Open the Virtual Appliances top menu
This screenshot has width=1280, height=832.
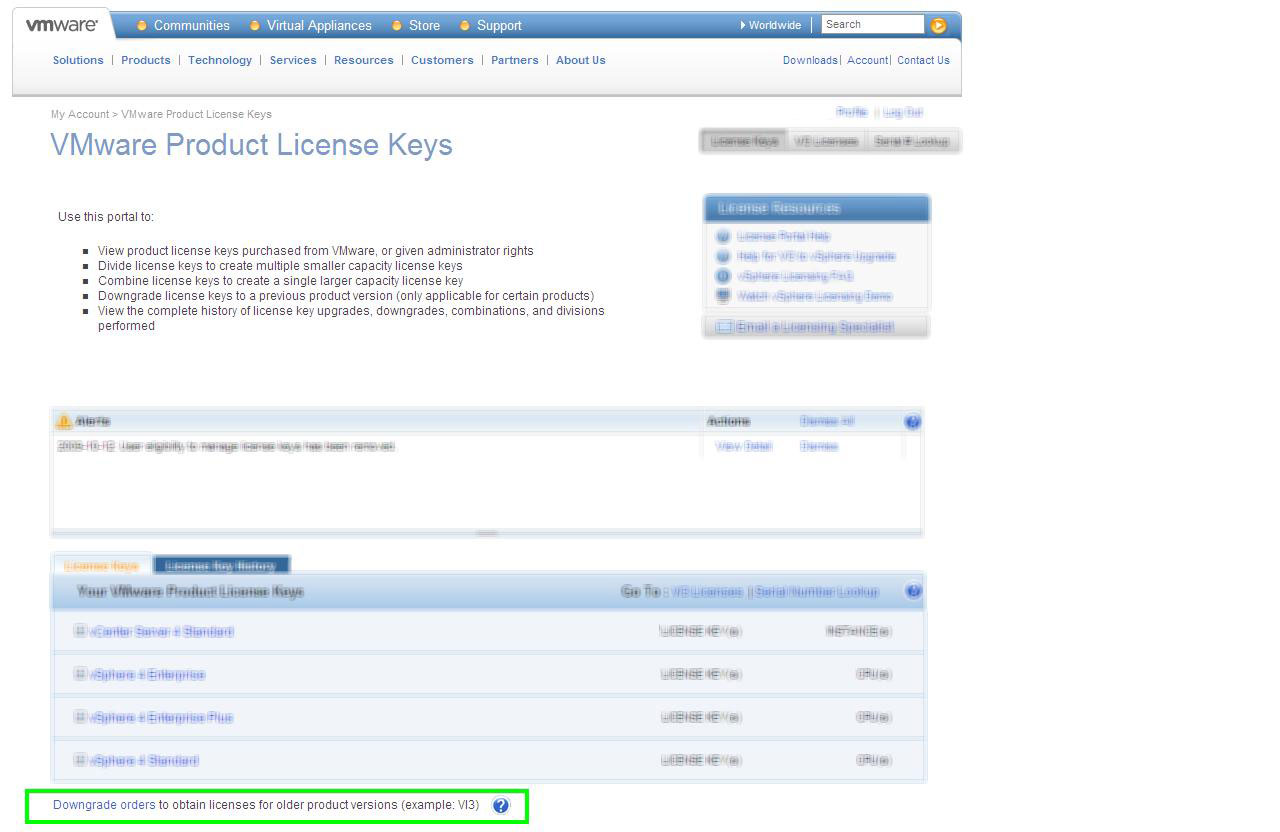click(319, 25)
